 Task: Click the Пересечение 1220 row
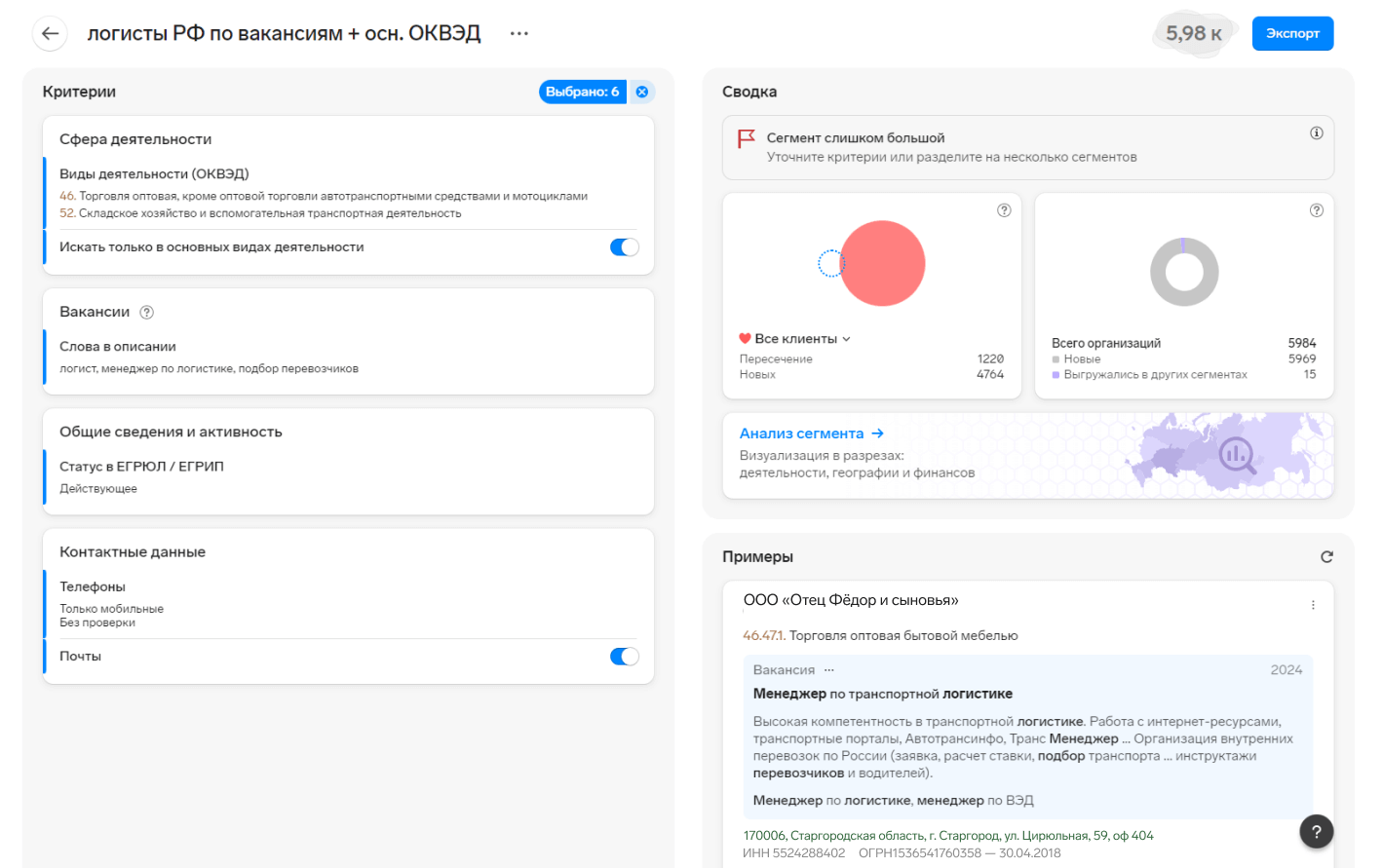(x=871, y=359)
